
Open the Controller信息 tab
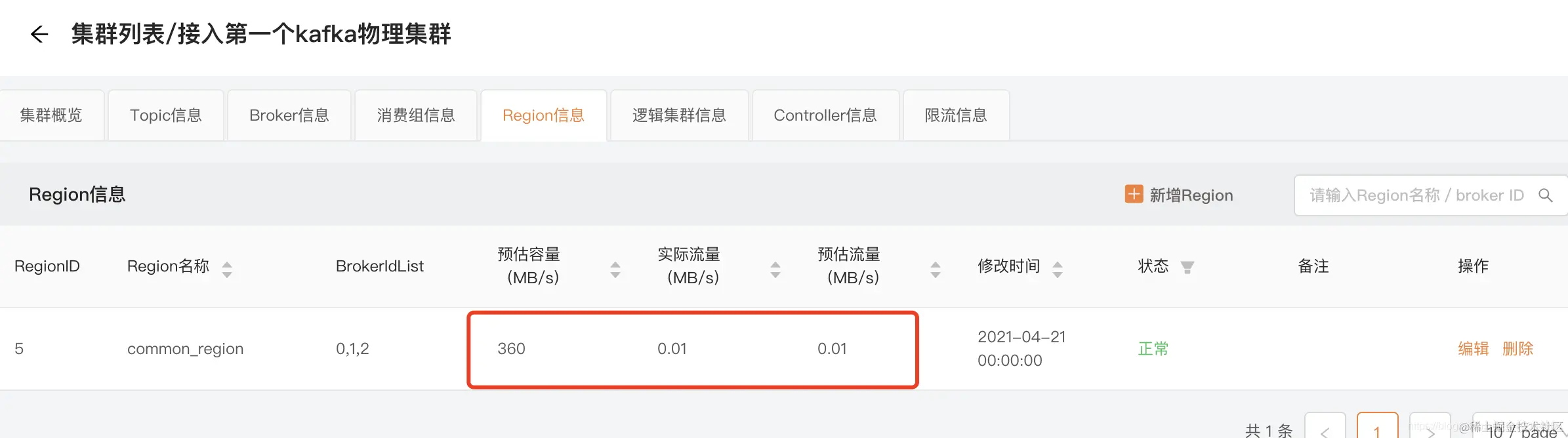pos(825,115)
